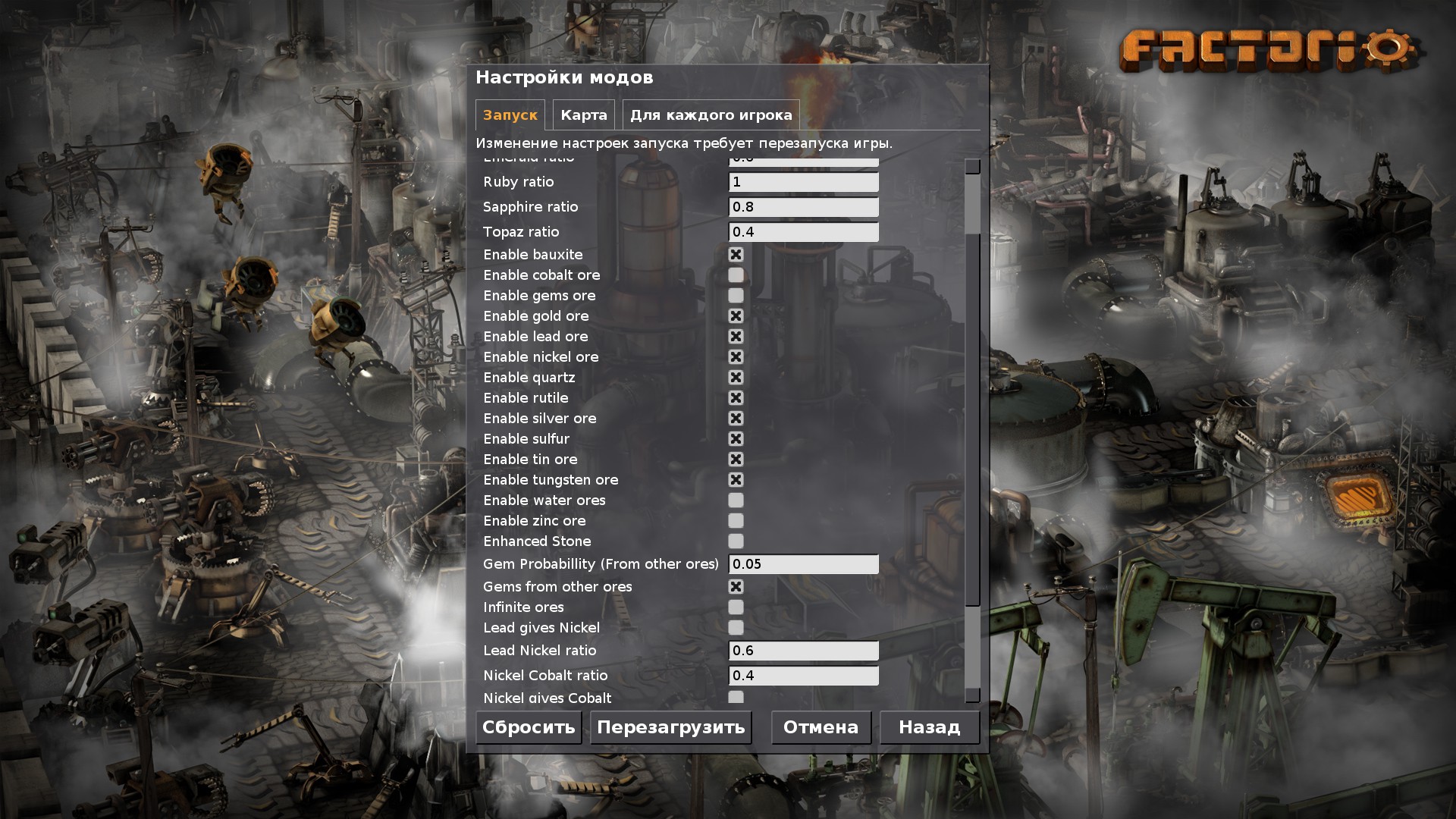The image size is (1456, 819).
Task: Uncheck Enable gold ore
Action: pyautogui.click(x=736, y=316)
